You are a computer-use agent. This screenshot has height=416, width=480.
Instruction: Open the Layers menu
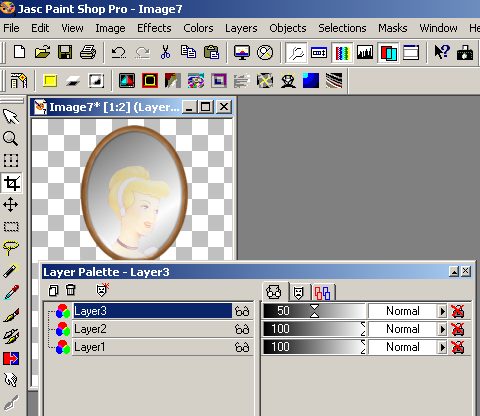pos(241,28)
